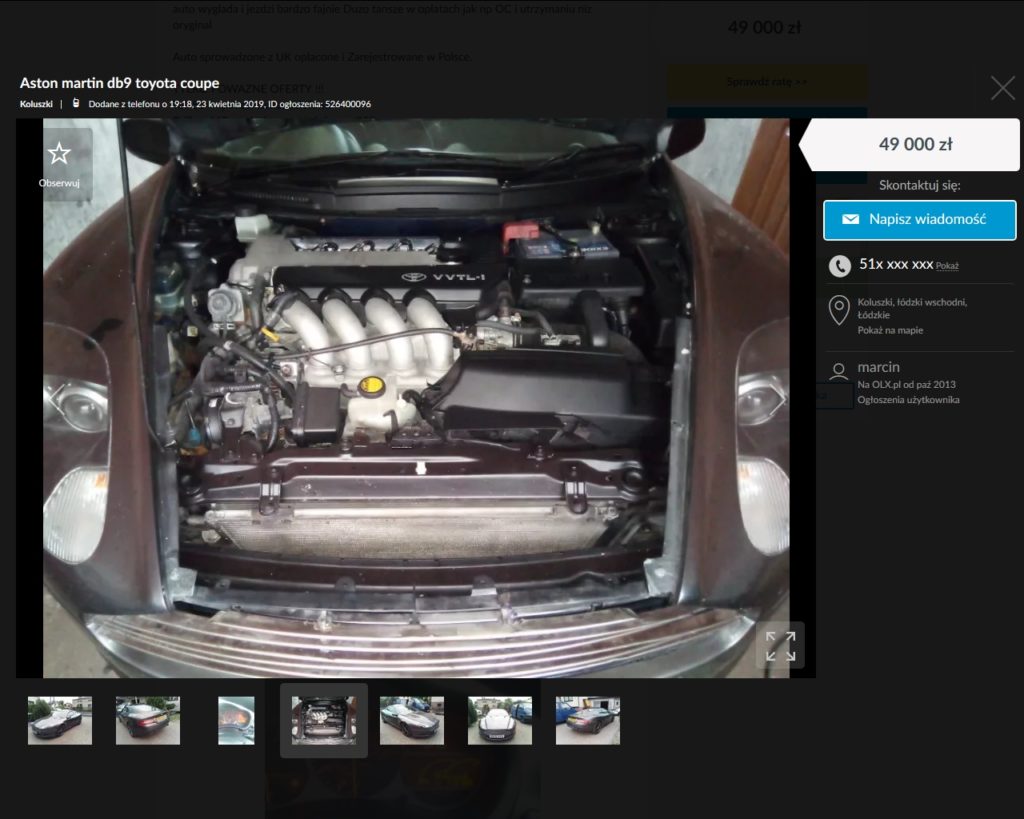Image resolution: width=1024 pixels, height=819 pixels.
Task: Click the Napisz wiadomość button
Action: (920, 220)
